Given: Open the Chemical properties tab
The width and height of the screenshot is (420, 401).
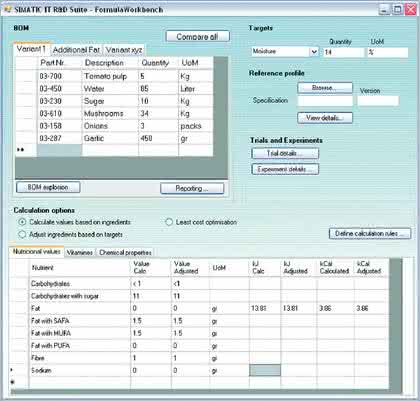Looking at the screenshot, I should pos(125,253).
